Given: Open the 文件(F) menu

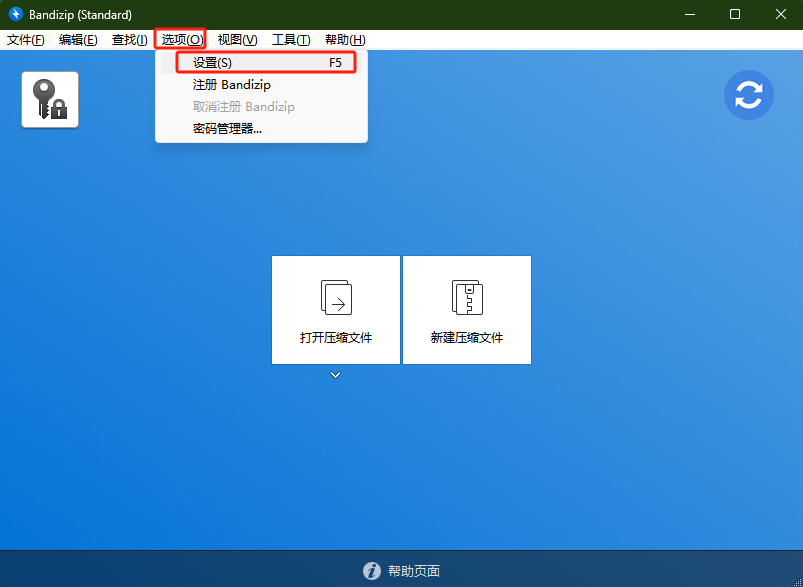Looking at the screenshot, I should point(26,40).
